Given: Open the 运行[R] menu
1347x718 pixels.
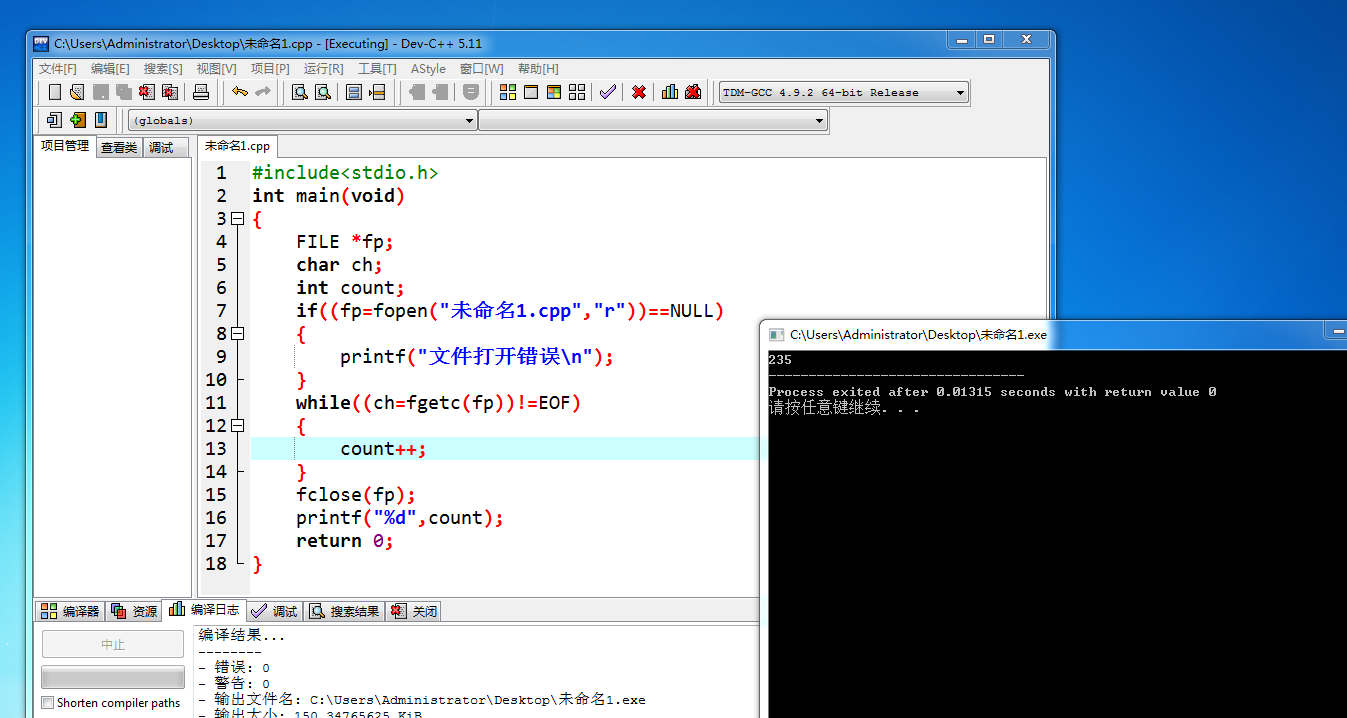Looking at the screenshot, I should pos(323,69).
